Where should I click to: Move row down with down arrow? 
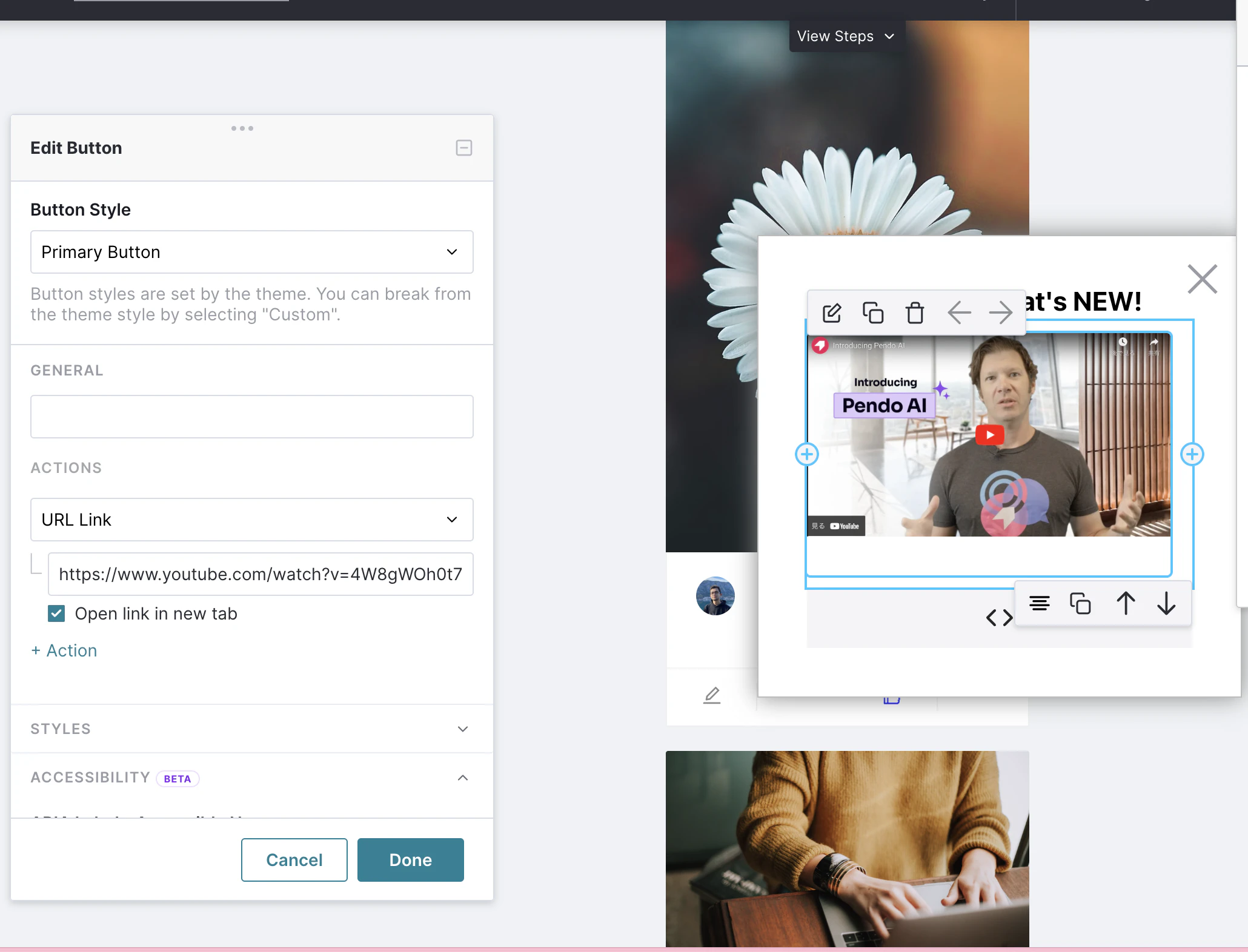pos(1166,603)
